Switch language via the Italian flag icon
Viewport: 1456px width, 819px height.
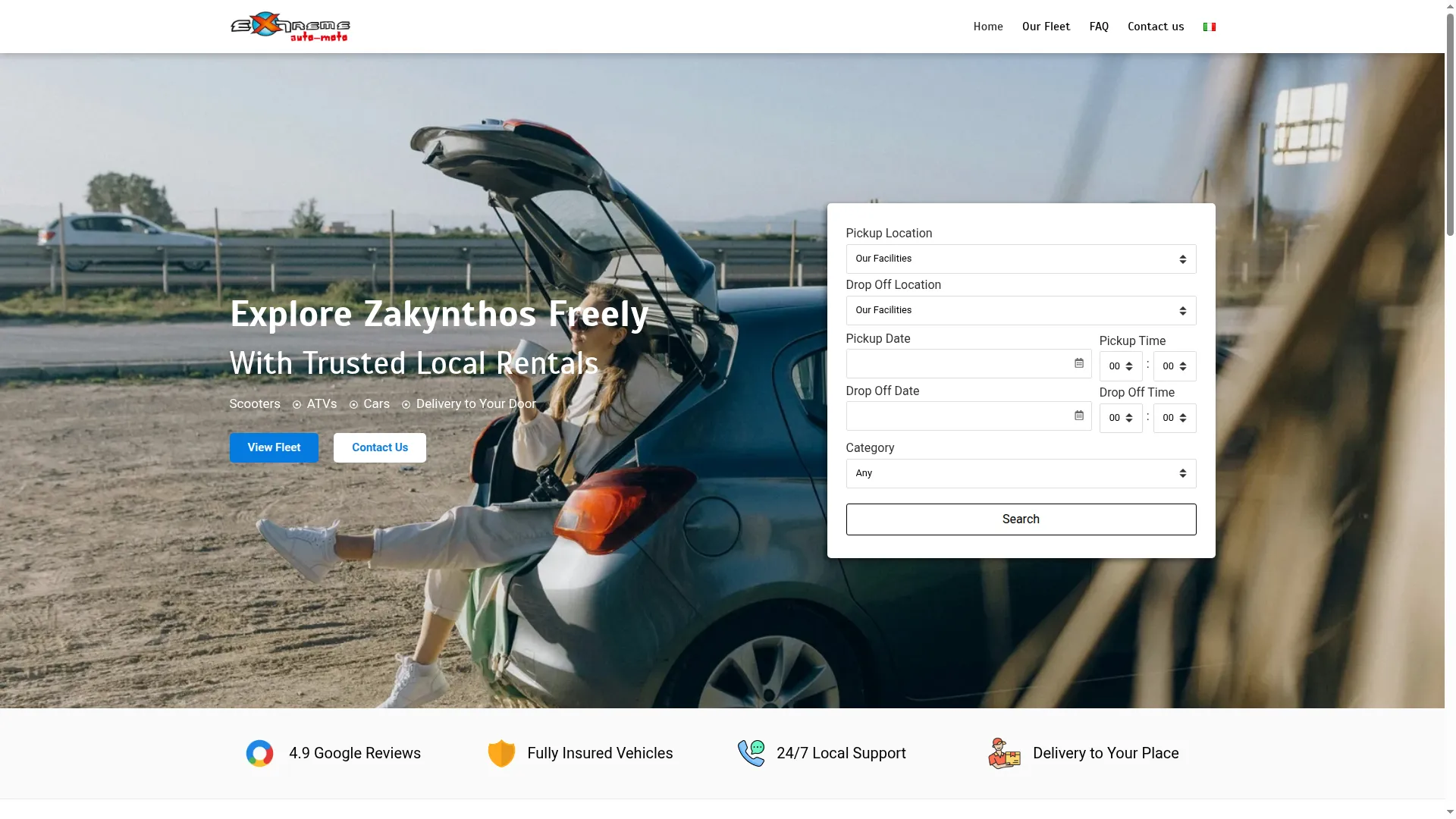point(1210,27)
